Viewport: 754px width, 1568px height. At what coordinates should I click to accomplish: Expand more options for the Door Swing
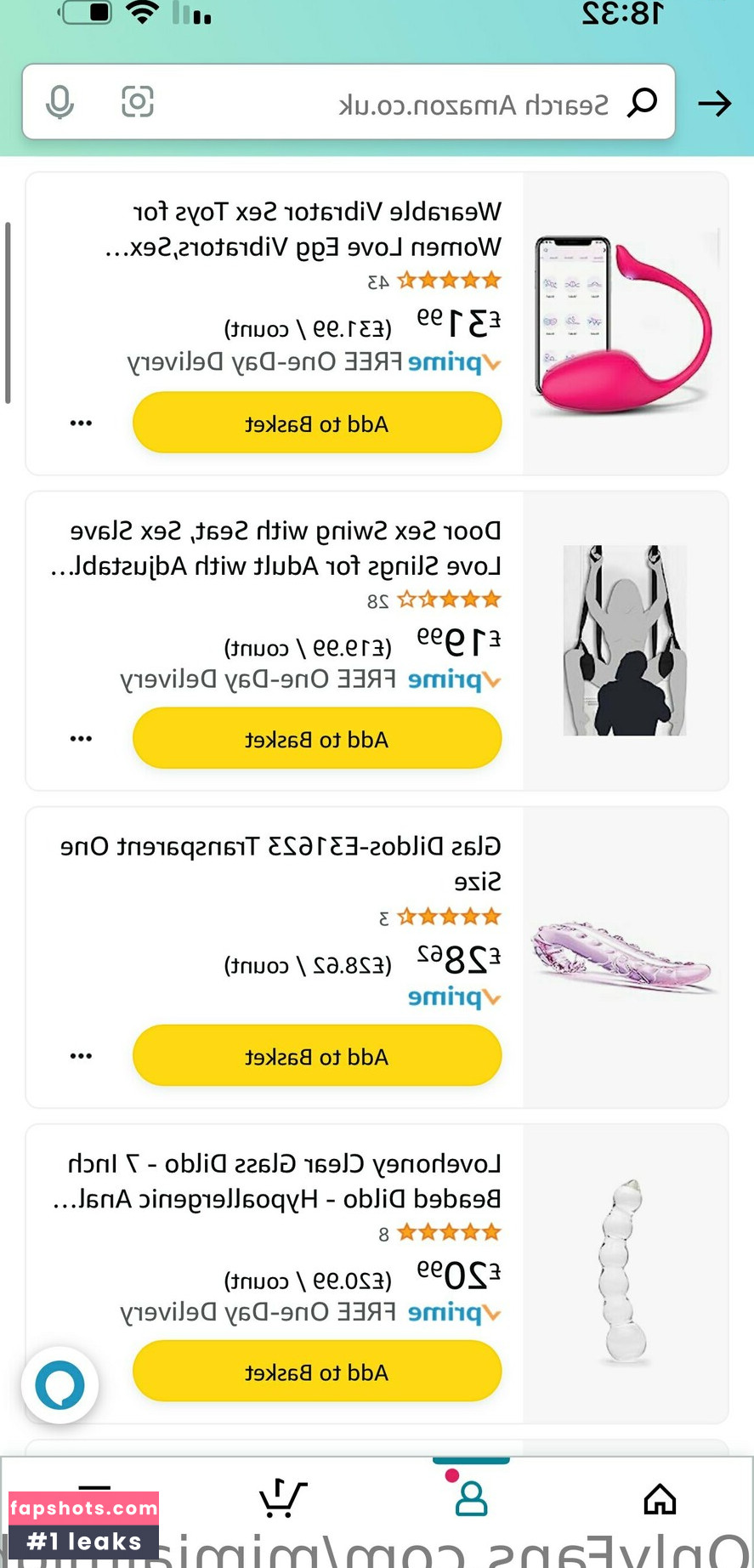(81, 738)
